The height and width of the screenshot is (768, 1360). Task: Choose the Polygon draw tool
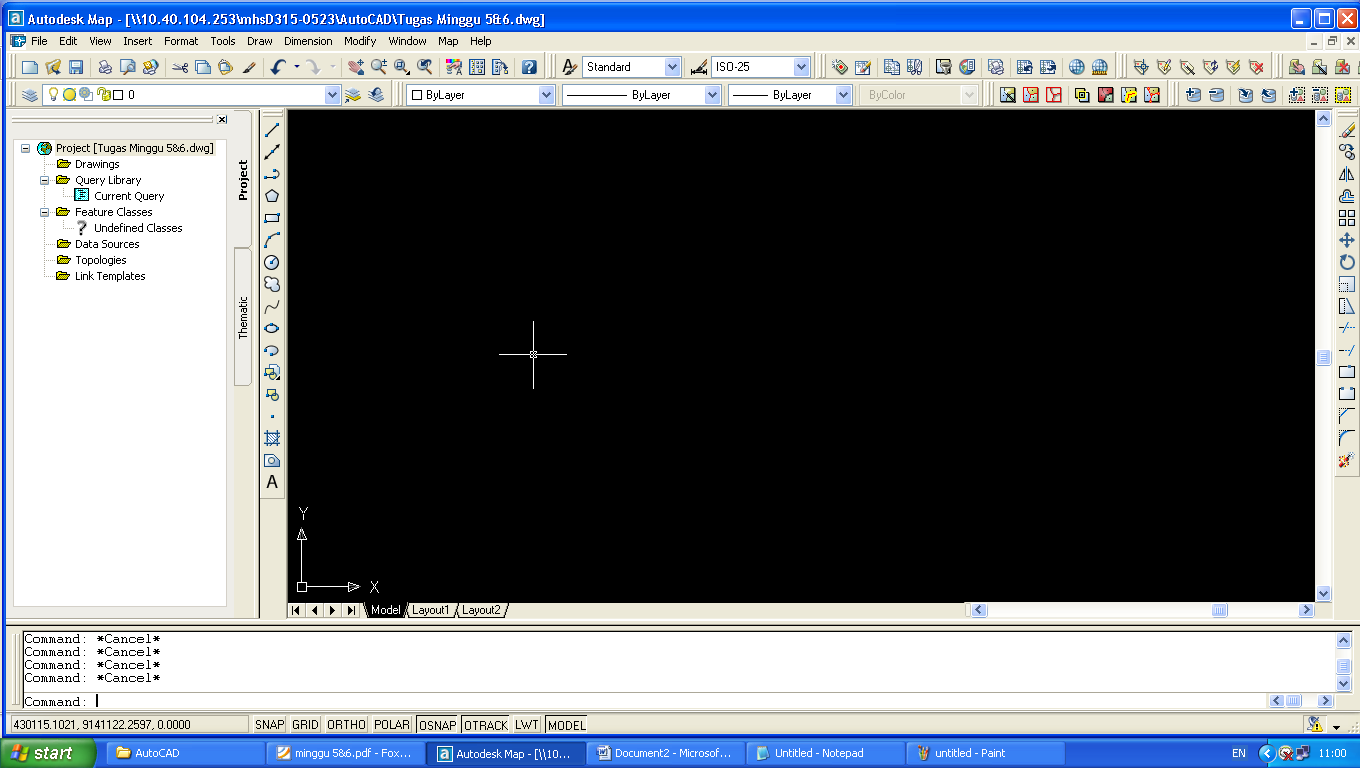pyautogui.click(x=272, y=196)
